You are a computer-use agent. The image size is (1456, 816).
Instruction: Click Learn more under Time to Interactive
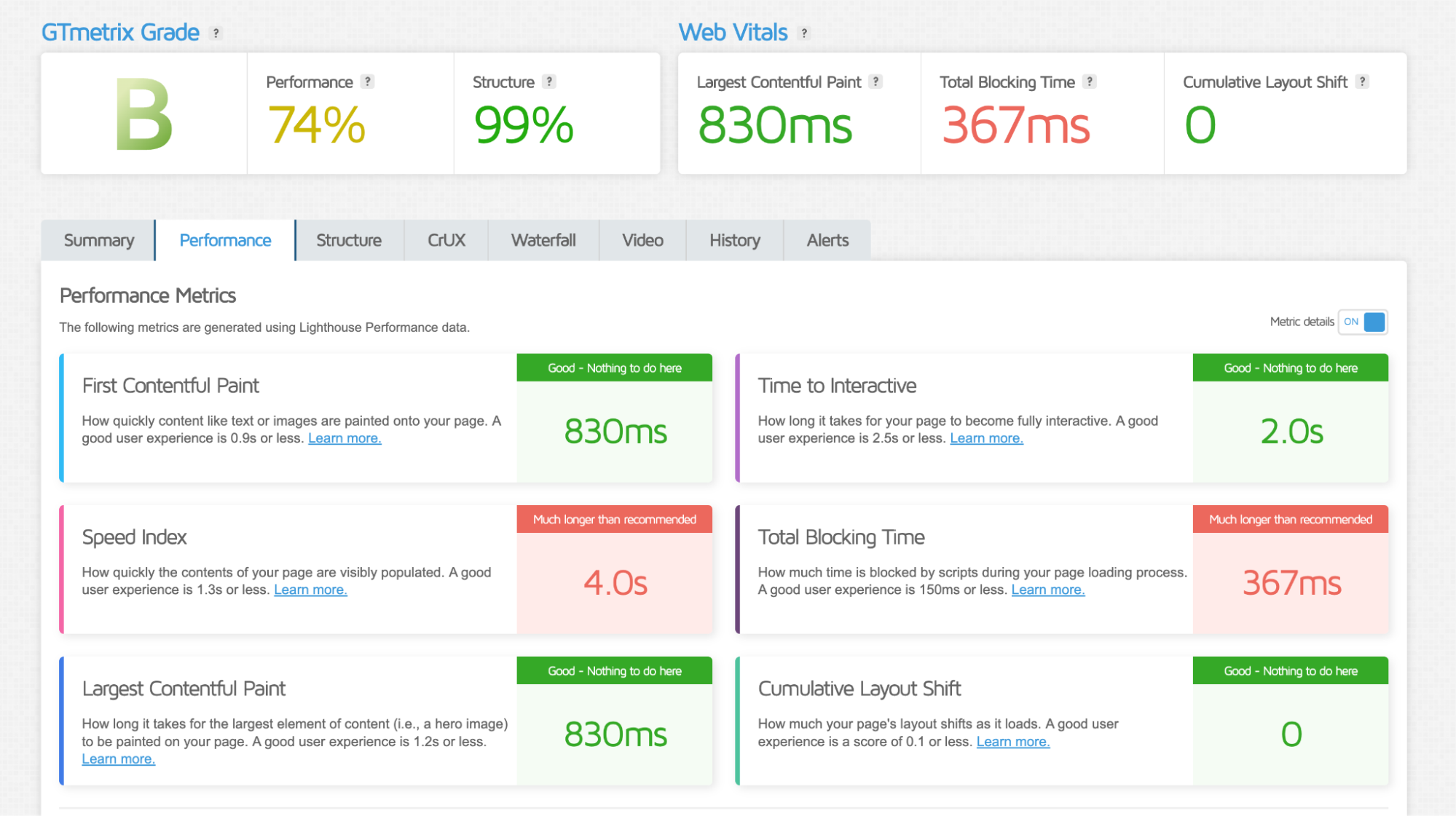click(x=986, y=438)
